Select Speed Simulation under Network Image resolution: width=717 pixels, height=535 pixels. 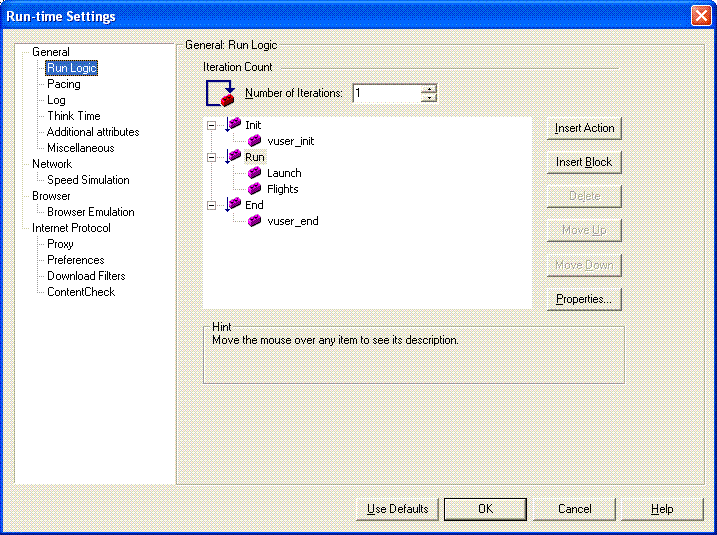88,180
